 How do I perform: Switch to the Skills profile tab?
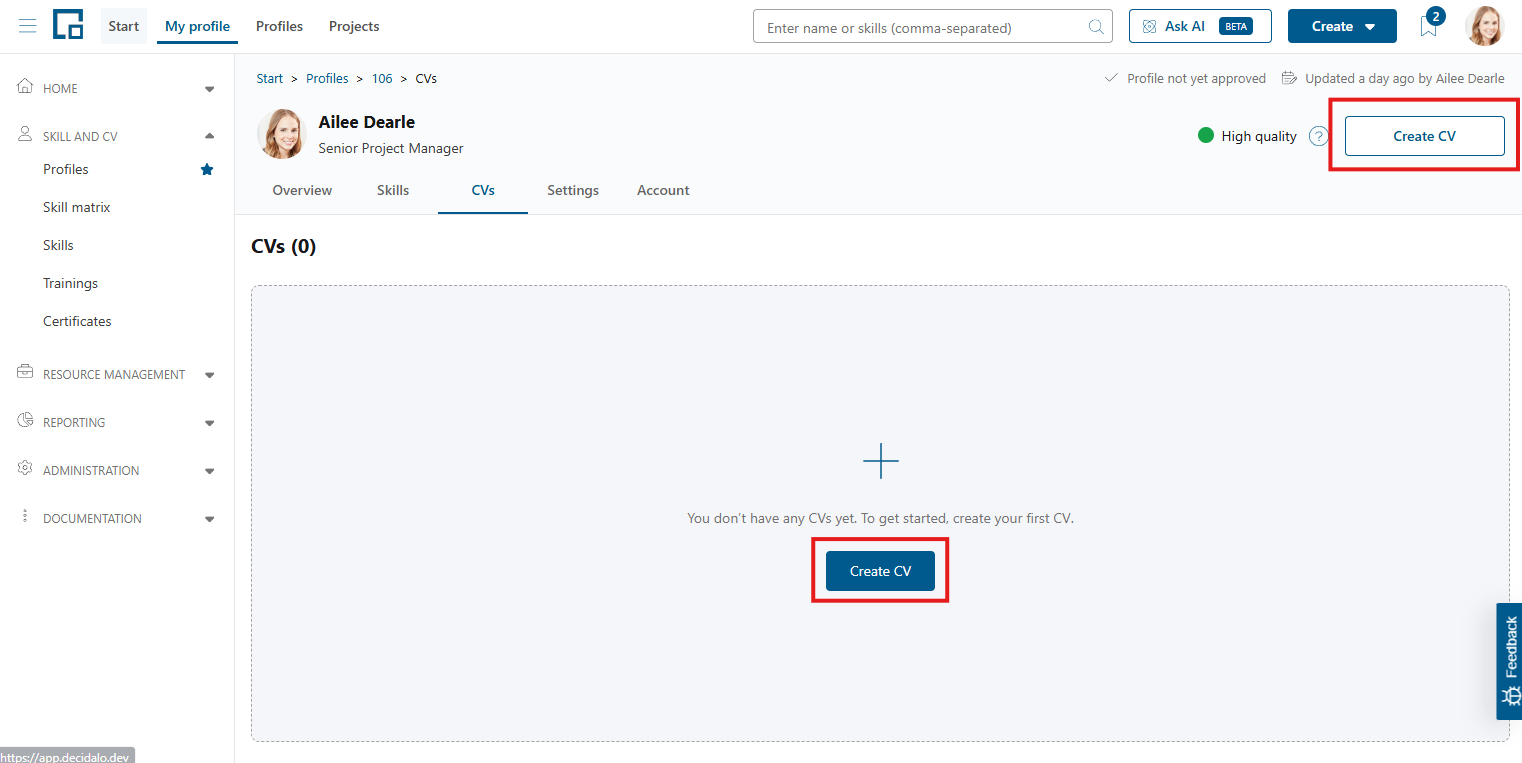393,190
